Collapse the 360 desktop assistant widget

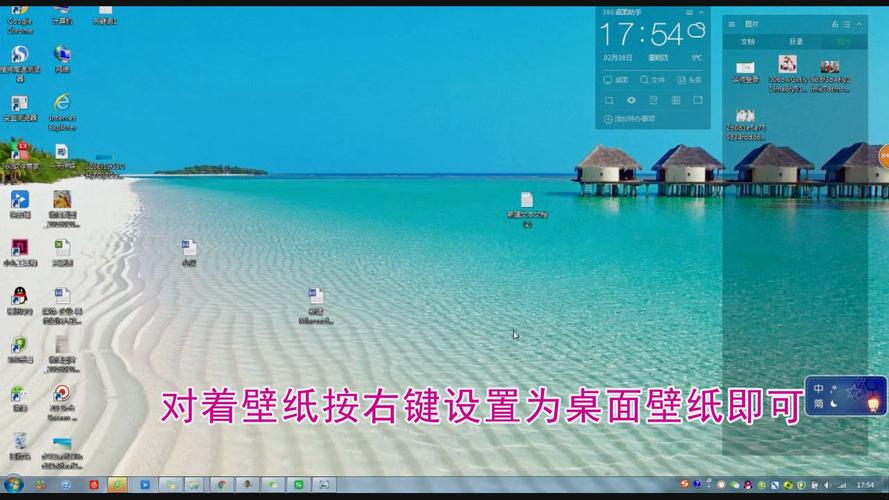pos(701,12)
